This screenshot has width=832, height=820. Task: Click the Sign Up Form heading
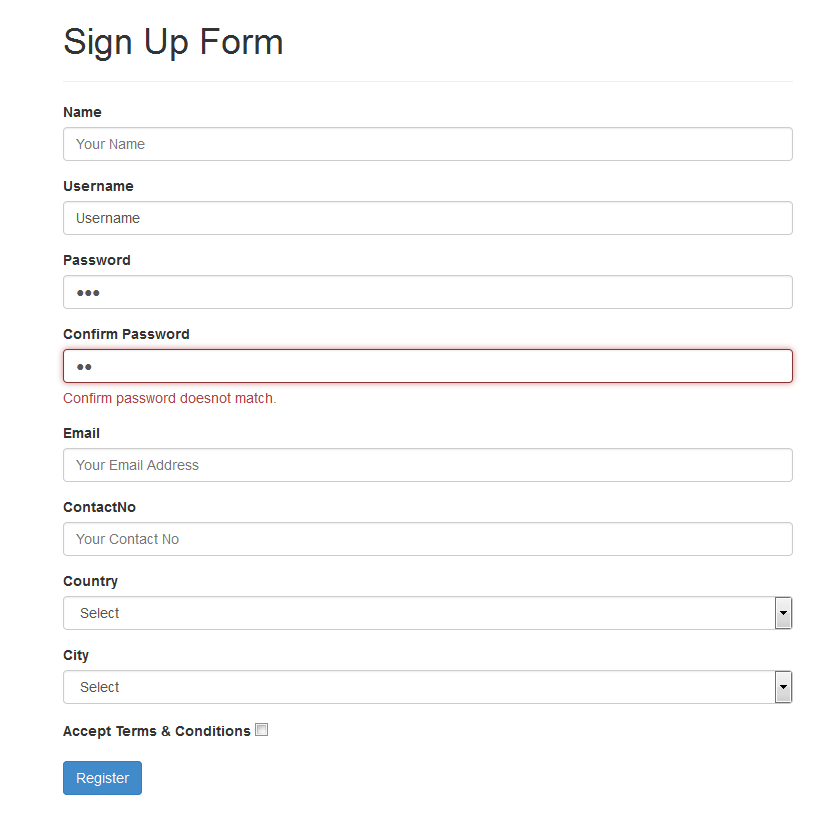(x=172, y=42)
